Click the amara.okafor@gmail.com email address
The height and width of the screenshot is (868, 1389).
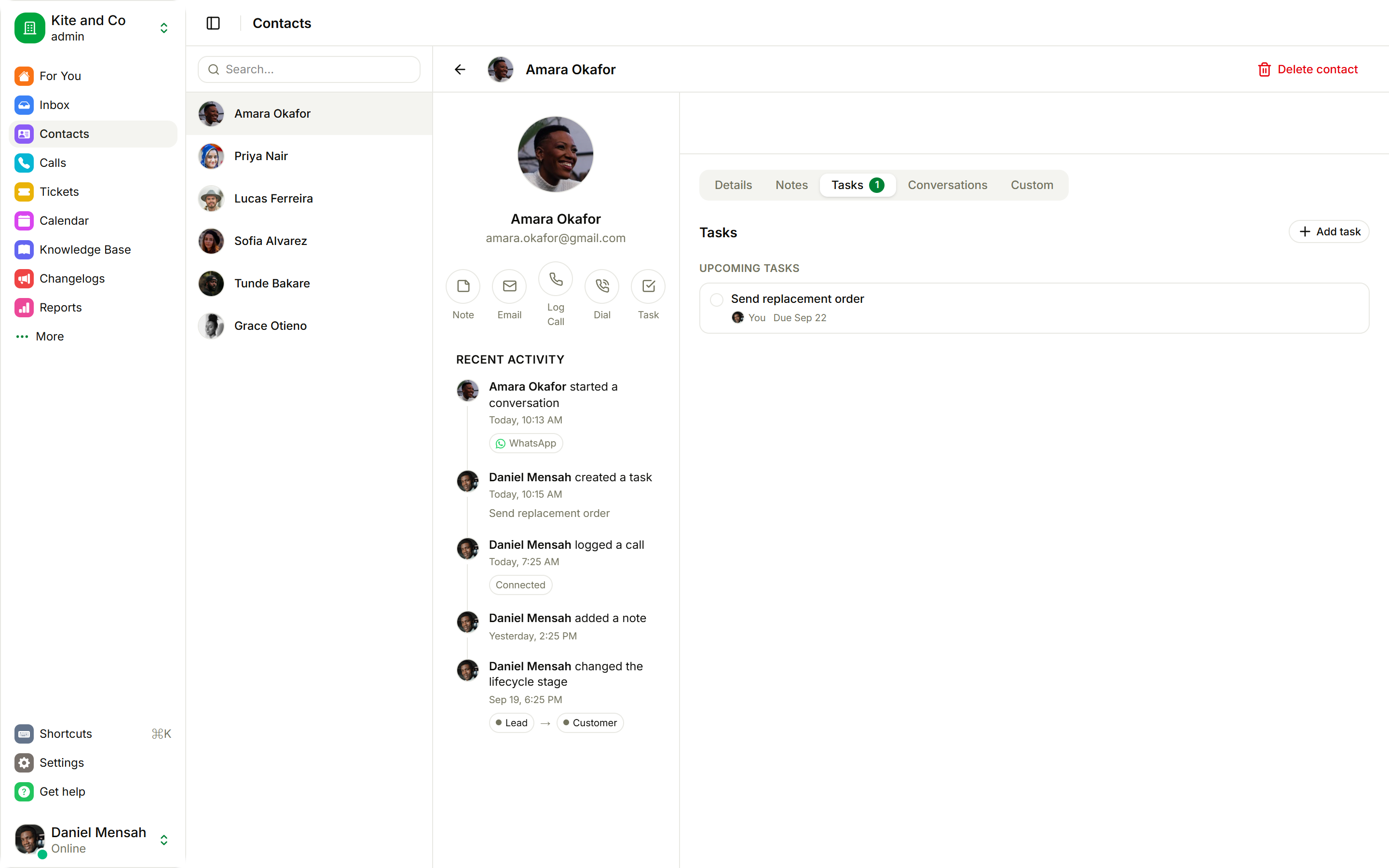click(556, 238)
